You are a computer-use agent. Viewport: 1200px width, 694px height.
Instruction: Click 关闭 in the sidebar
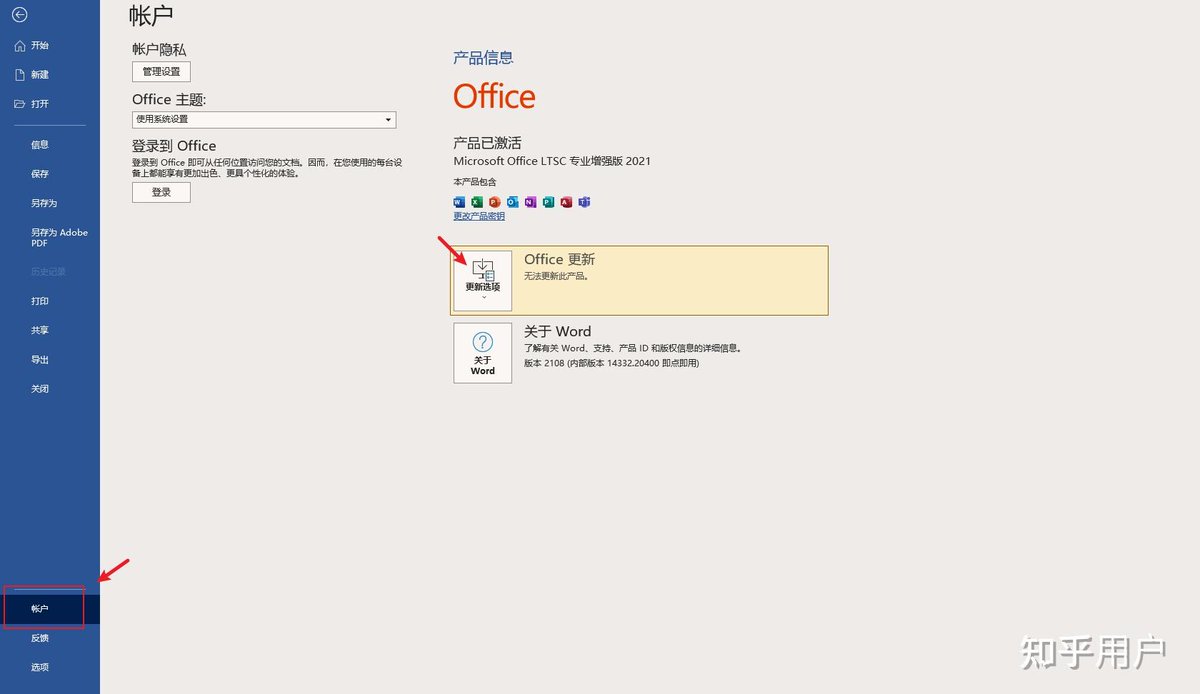pyautogui.click(x=40, y=388)
